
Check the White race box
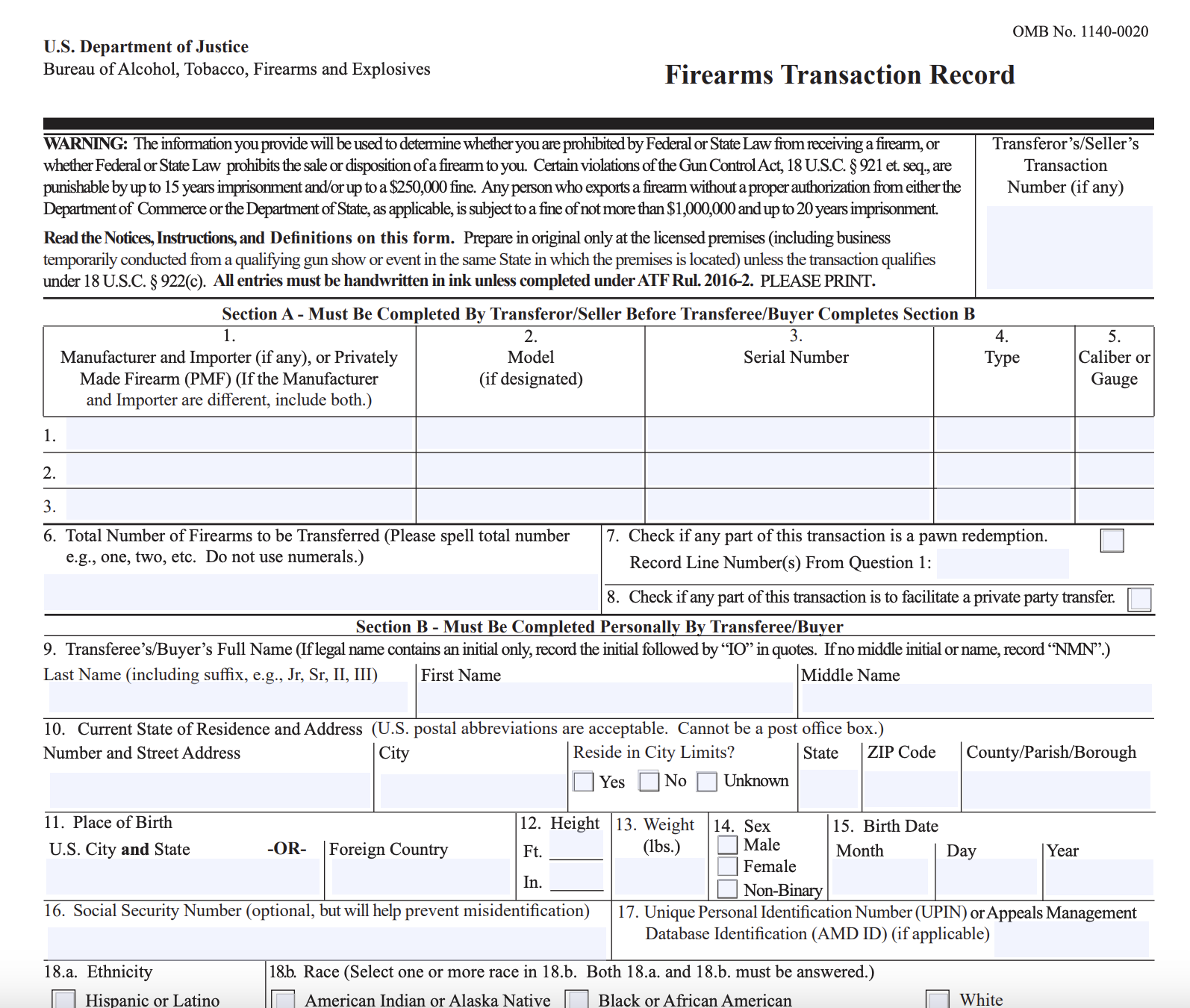coord(937,1000)
